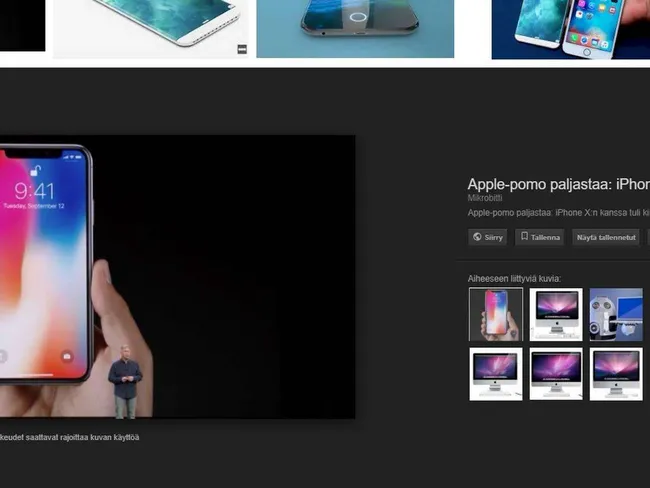Image resolution: width=650 pixels, height=488 pixels.
Task: Select bottom-row left iMac related thumbnail
Action: 496,373
